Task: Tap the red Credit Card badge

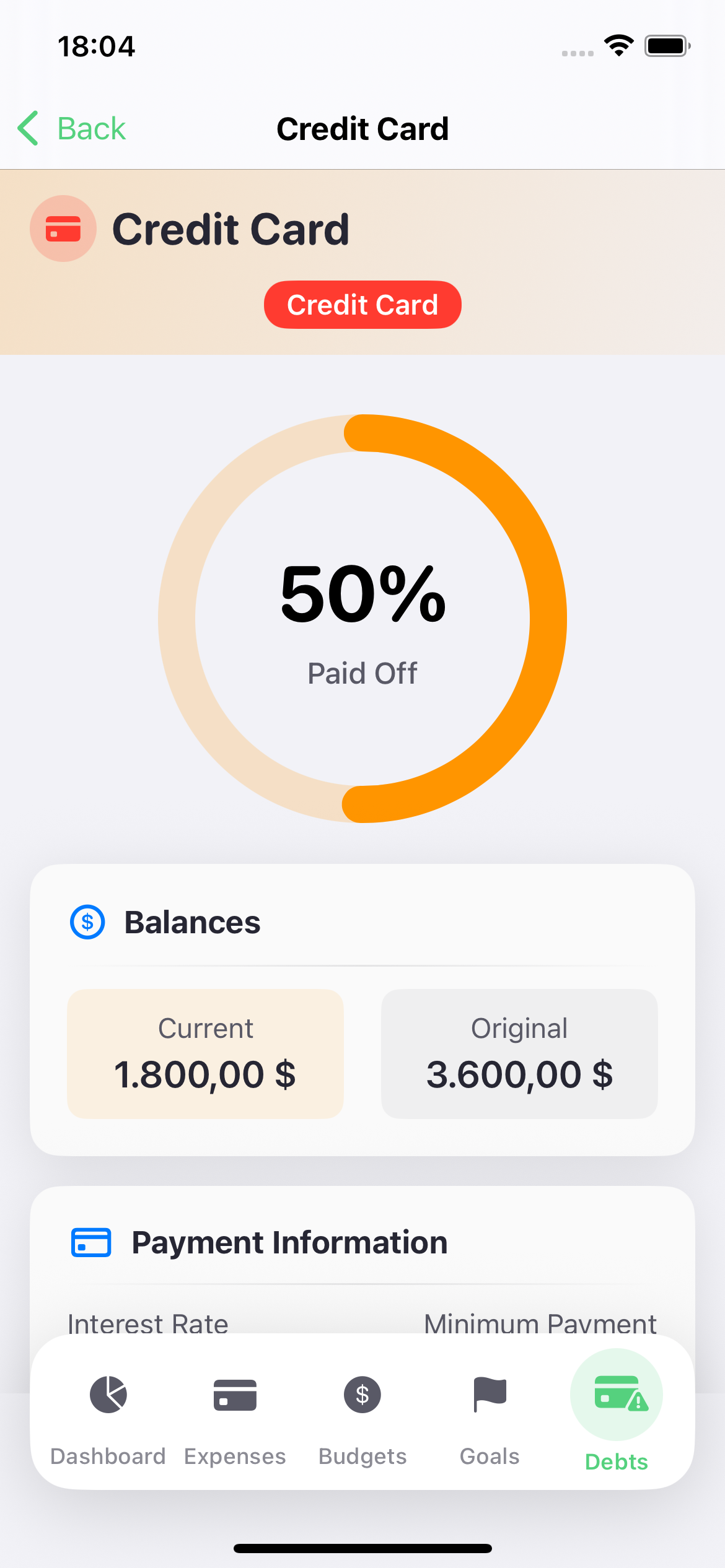Action: [362, 305]
